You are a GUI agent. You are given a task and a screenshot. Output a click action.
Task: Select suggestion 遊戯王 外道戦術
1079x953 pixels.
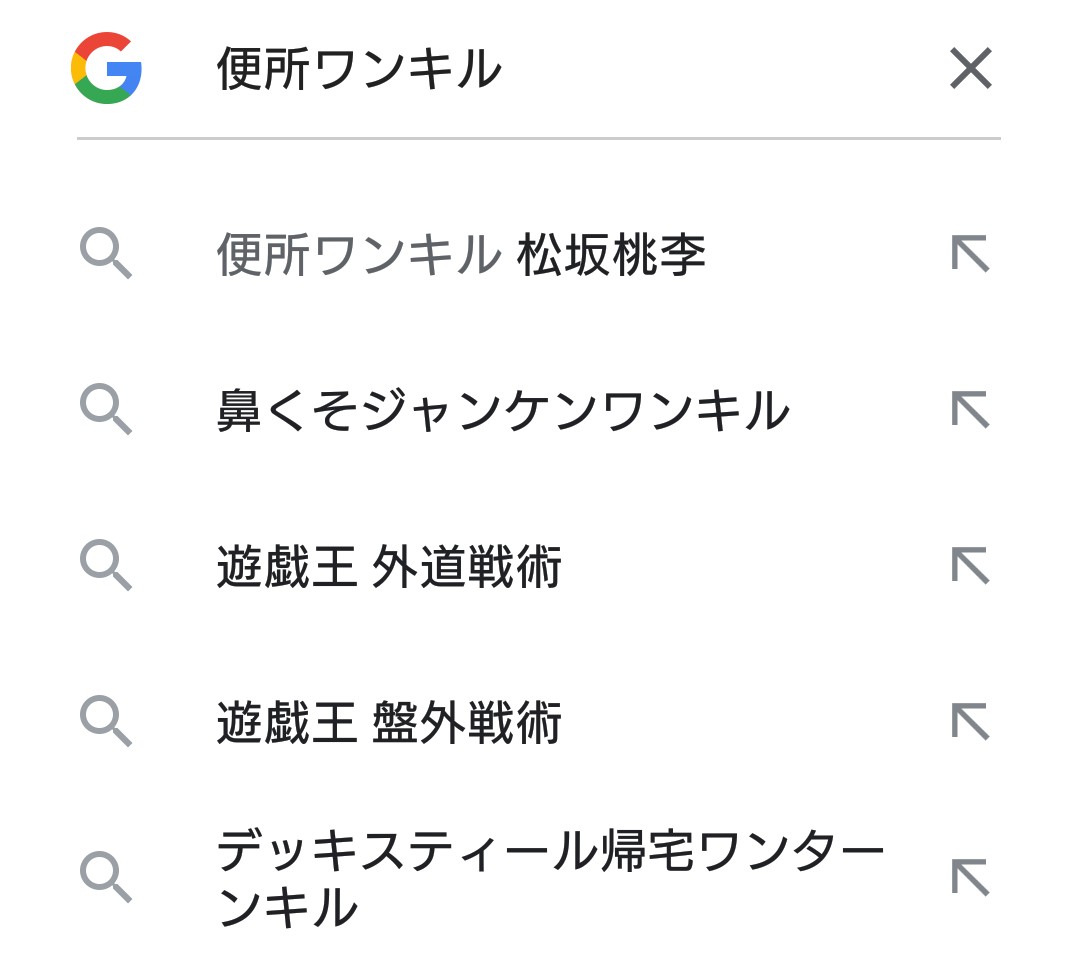389,567
